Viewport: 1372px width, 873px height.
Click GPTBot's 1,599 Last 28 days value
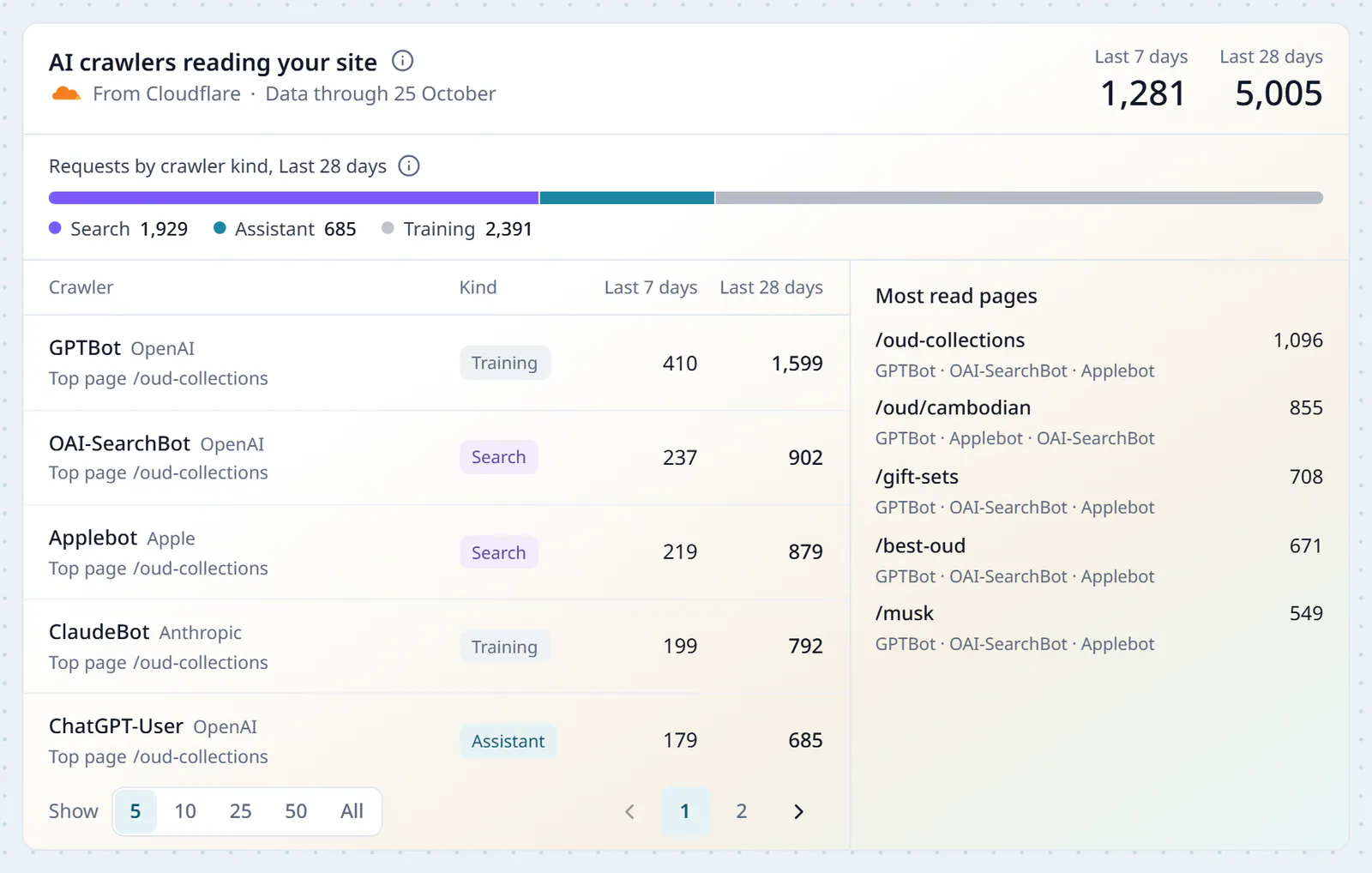[x=797, y=364]
